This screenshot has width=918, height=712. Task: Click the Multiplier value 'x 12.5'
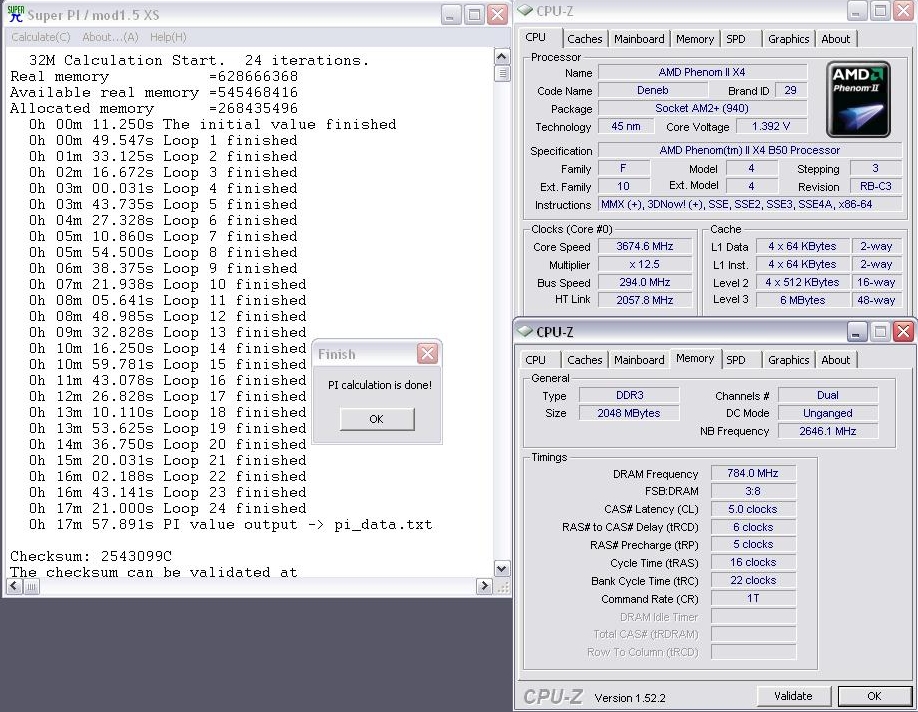[x=645, y=264]
